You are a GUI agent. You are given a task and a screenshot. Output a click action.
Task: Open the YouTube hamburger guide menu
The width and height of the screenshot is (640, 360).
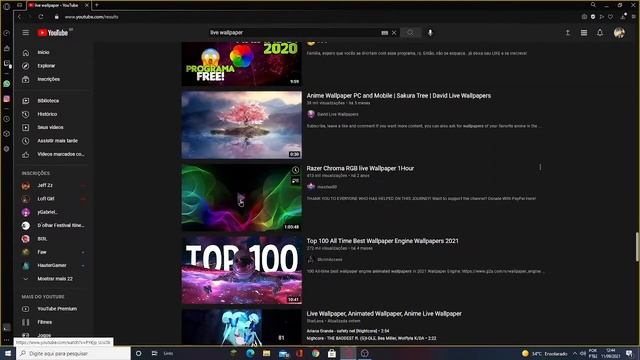(26, 33)
